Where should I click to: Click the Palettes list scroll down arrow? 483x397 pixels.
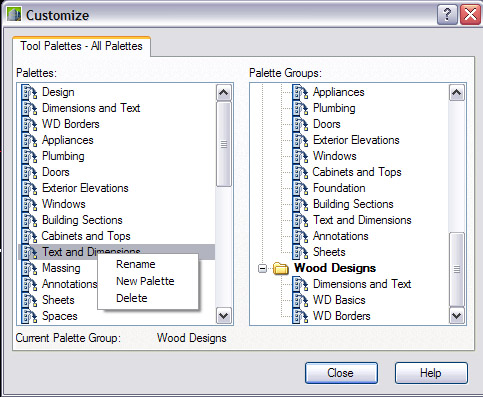(223, 315)
